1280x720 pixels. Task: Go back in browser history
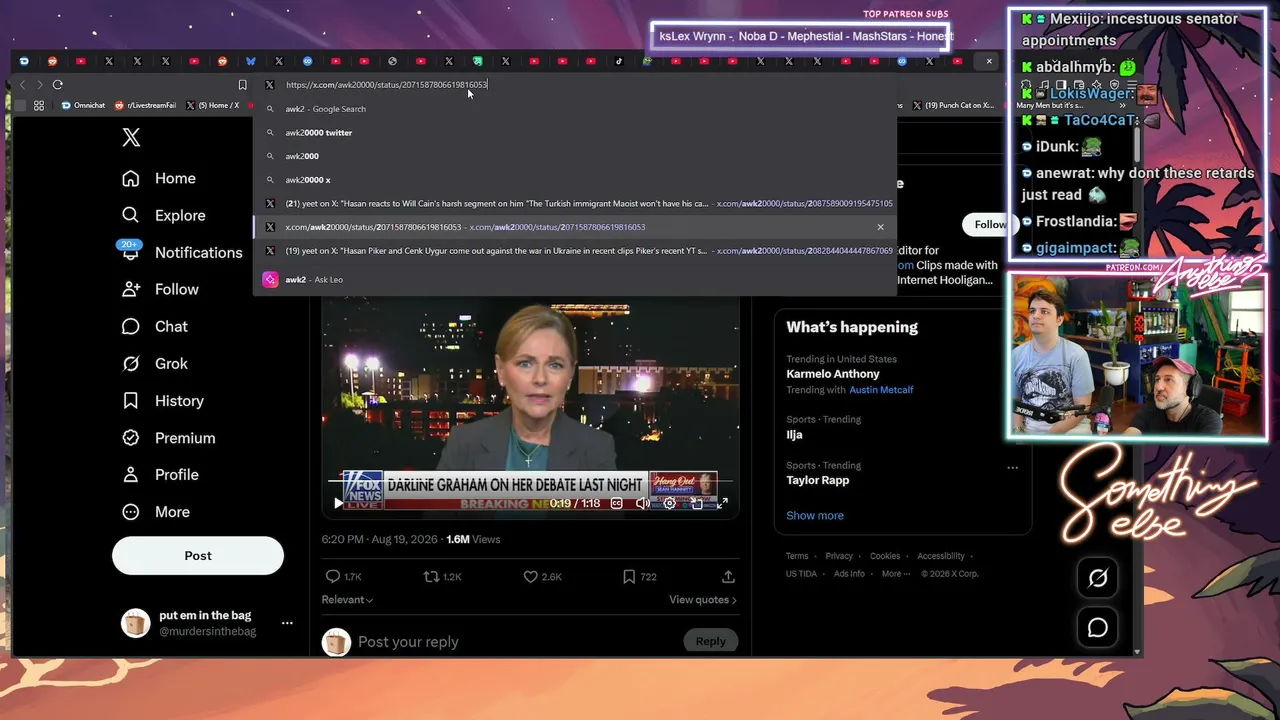(x=22, y=85)
